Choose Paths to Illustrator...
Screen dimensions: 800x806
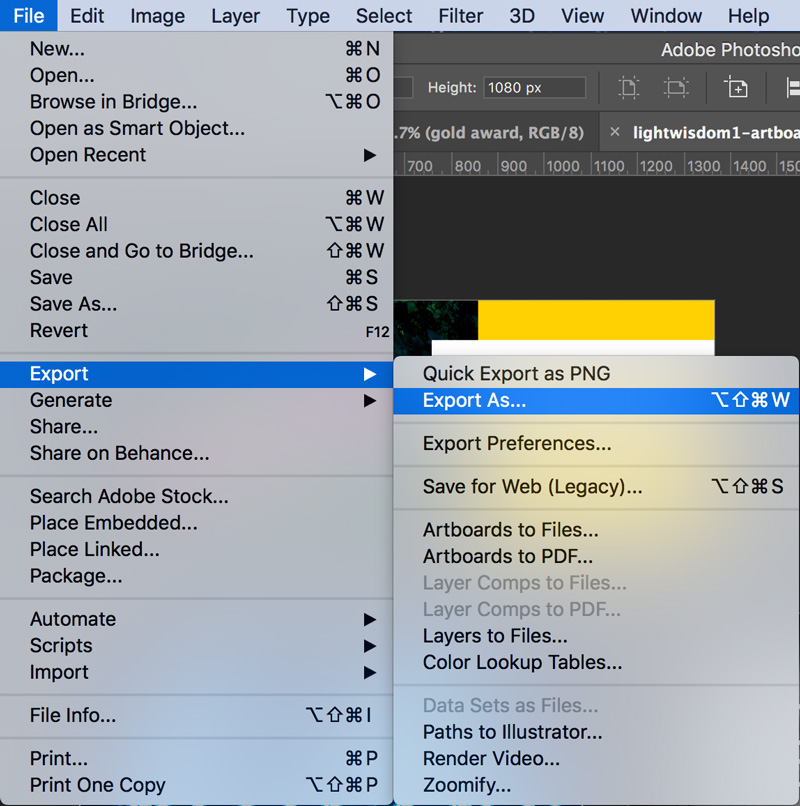(x=596, y=732)
